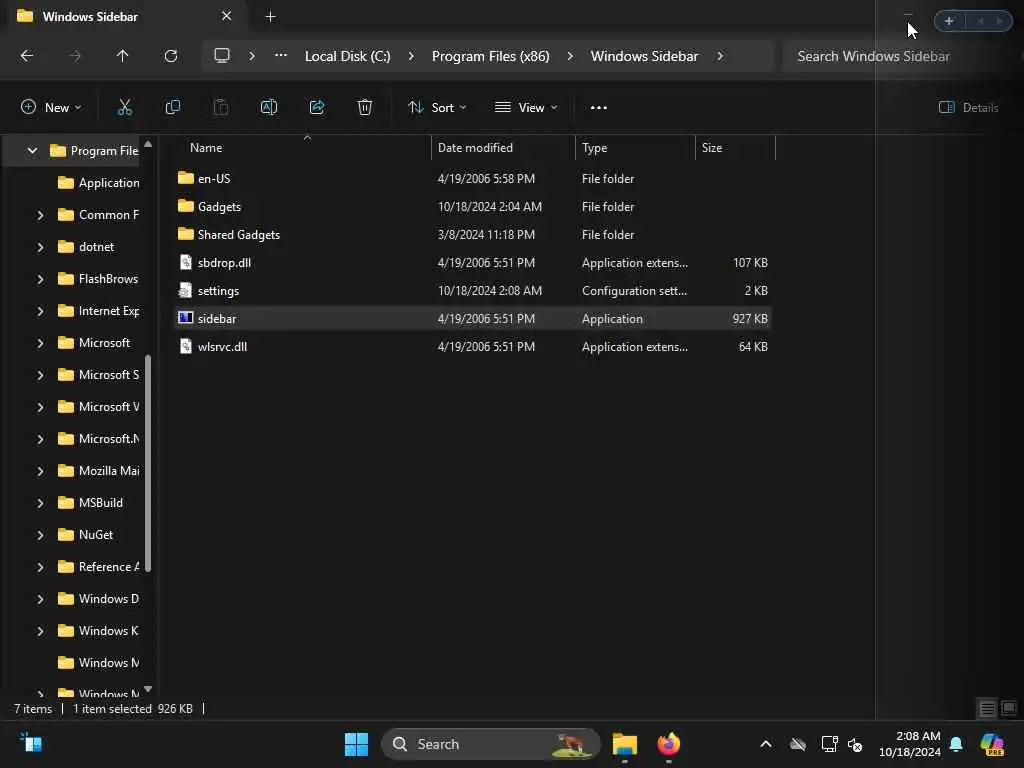
Task: Click the navigation pane scrollbar thumb
Action: (148, 463)
